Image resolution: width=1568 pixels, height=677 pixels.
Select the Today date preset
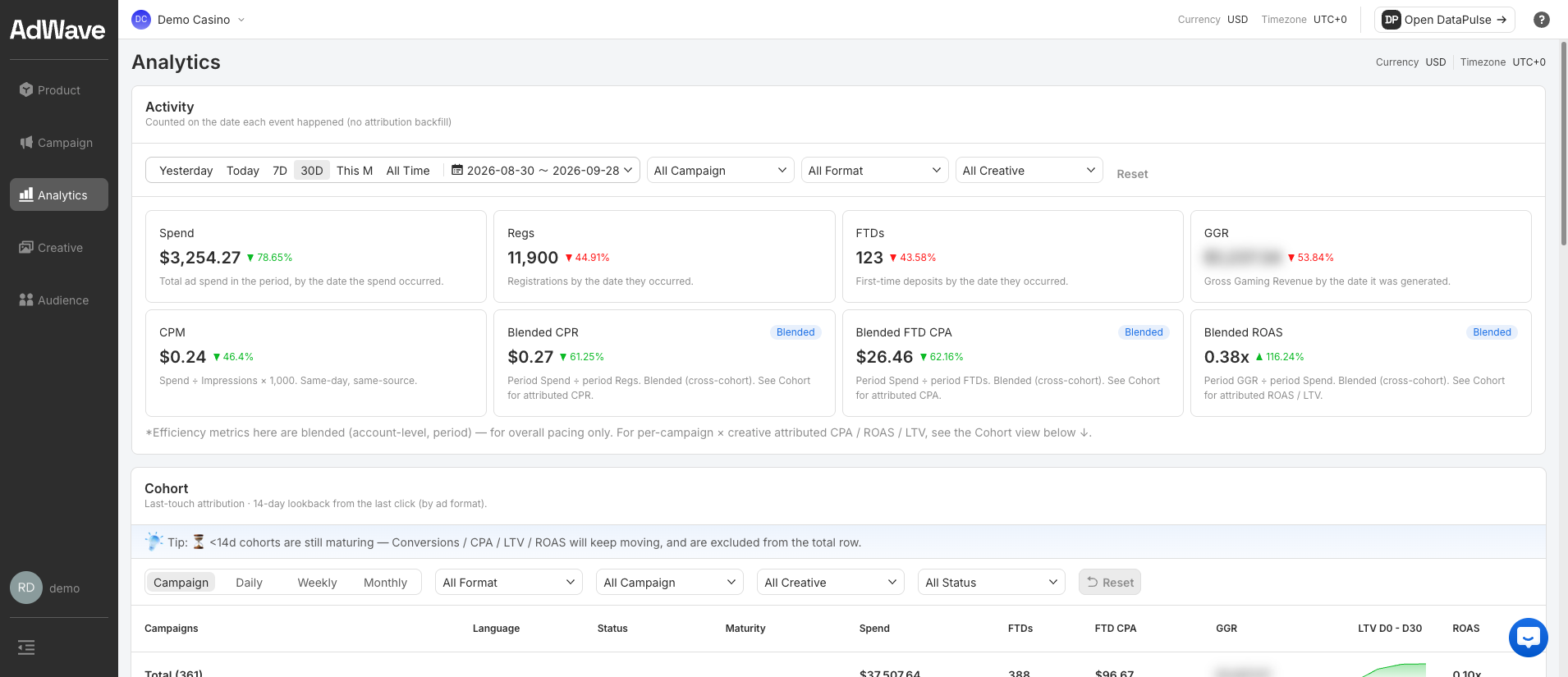(243, 171)
